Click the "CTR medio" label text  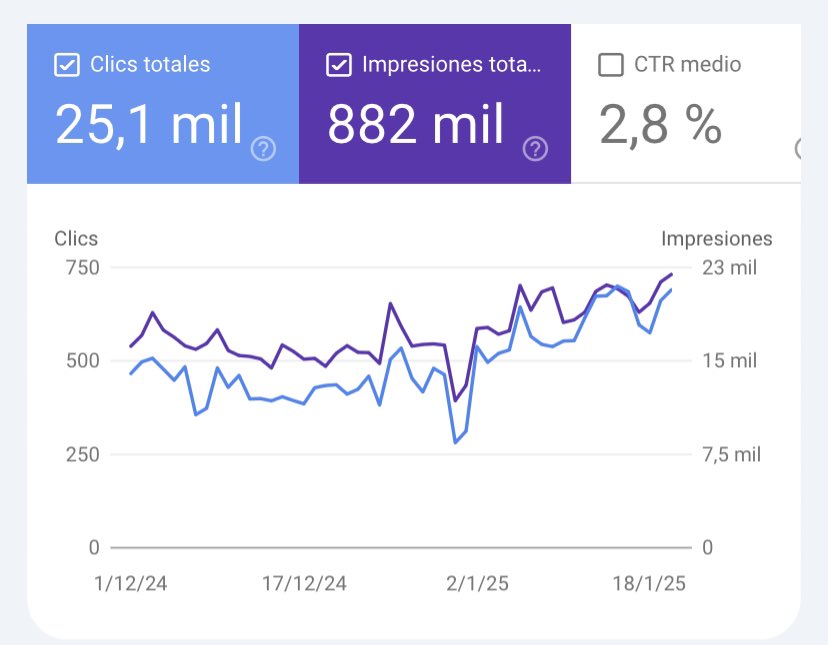tap(688, 65)
